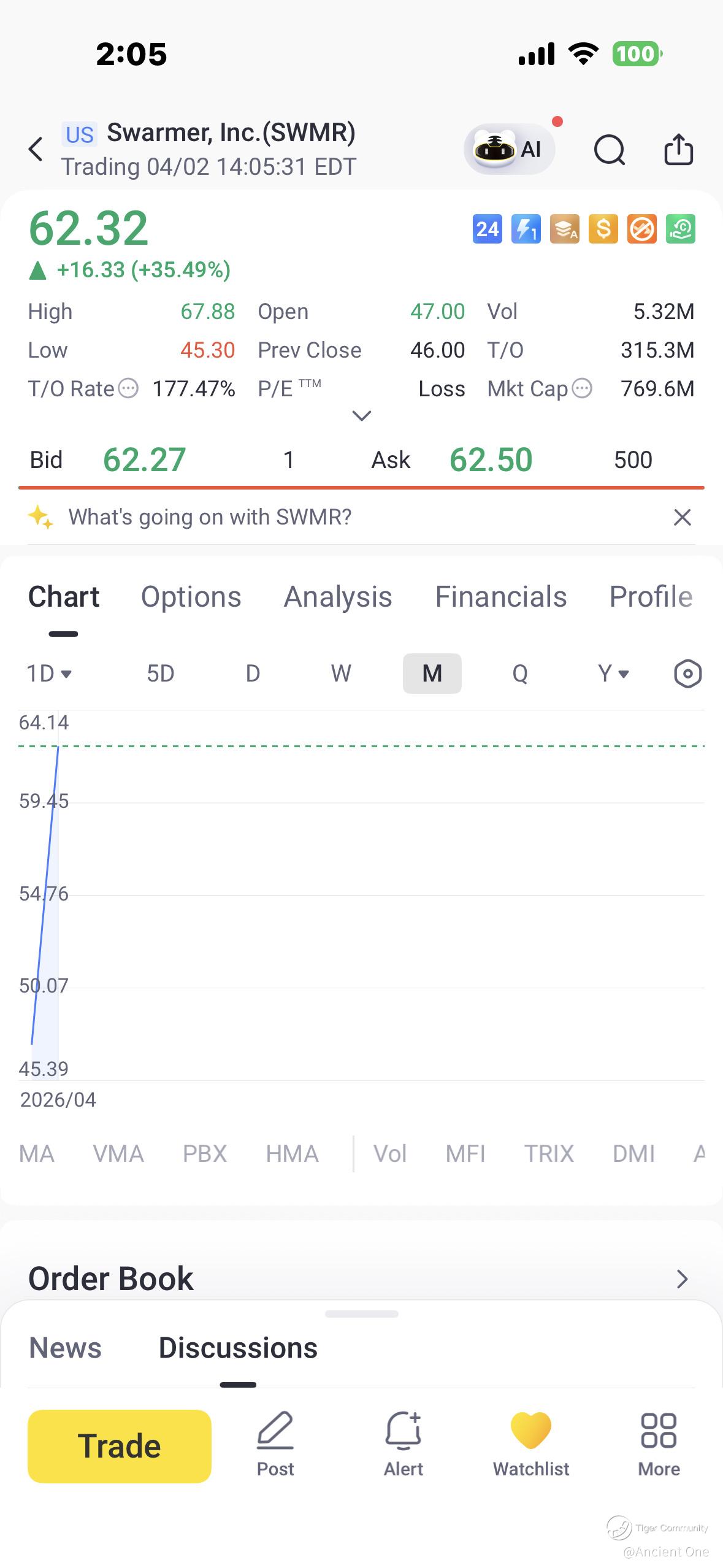Open "What's going on with SWMR?"

[210, 517]
